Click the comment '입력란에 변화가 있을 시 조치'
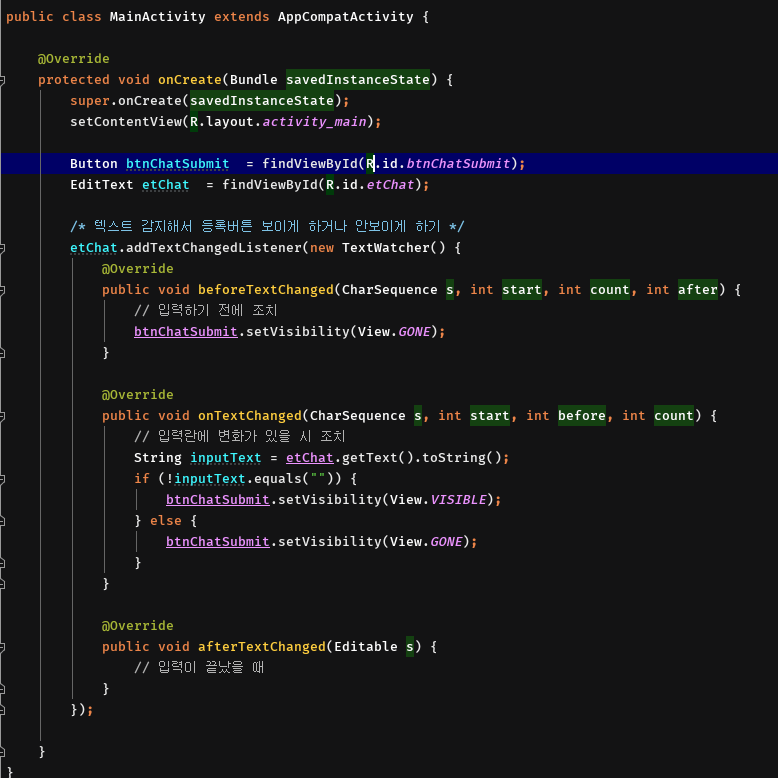This screenshot has height=778, width=778. (x=239, y=437)
